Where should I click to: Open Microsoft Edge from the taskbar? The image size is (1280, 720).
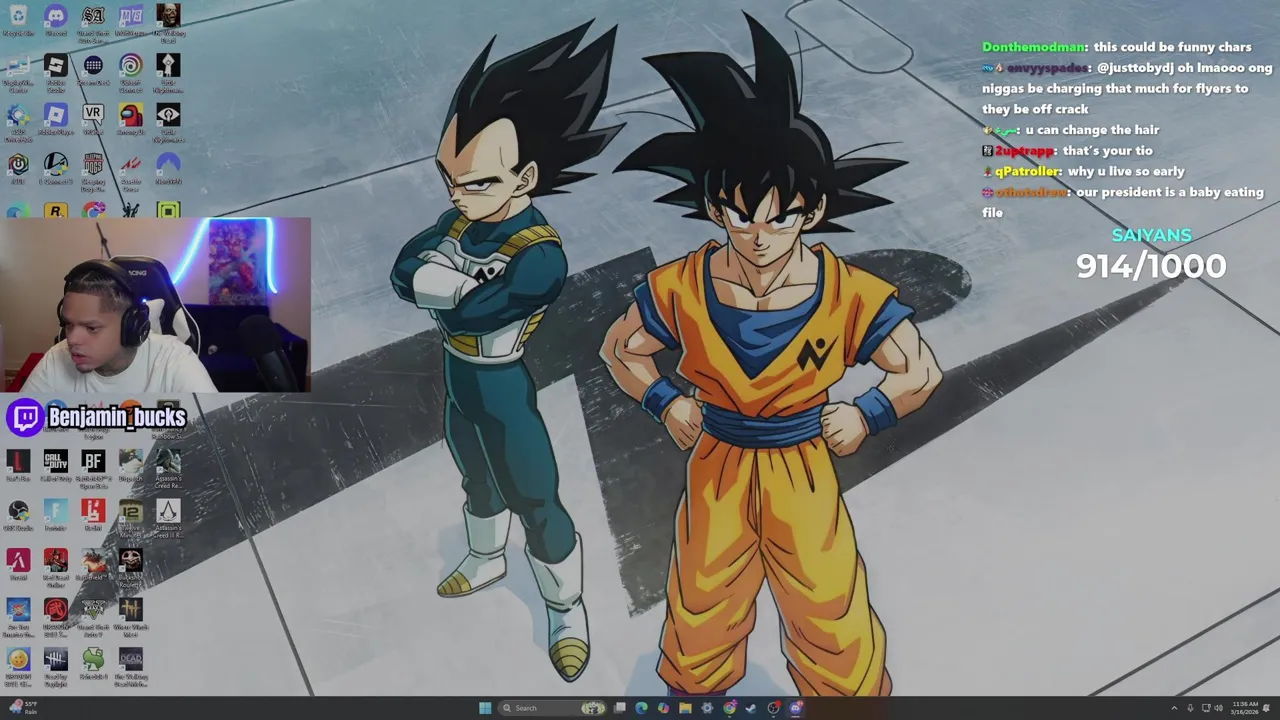pos(641,708)
